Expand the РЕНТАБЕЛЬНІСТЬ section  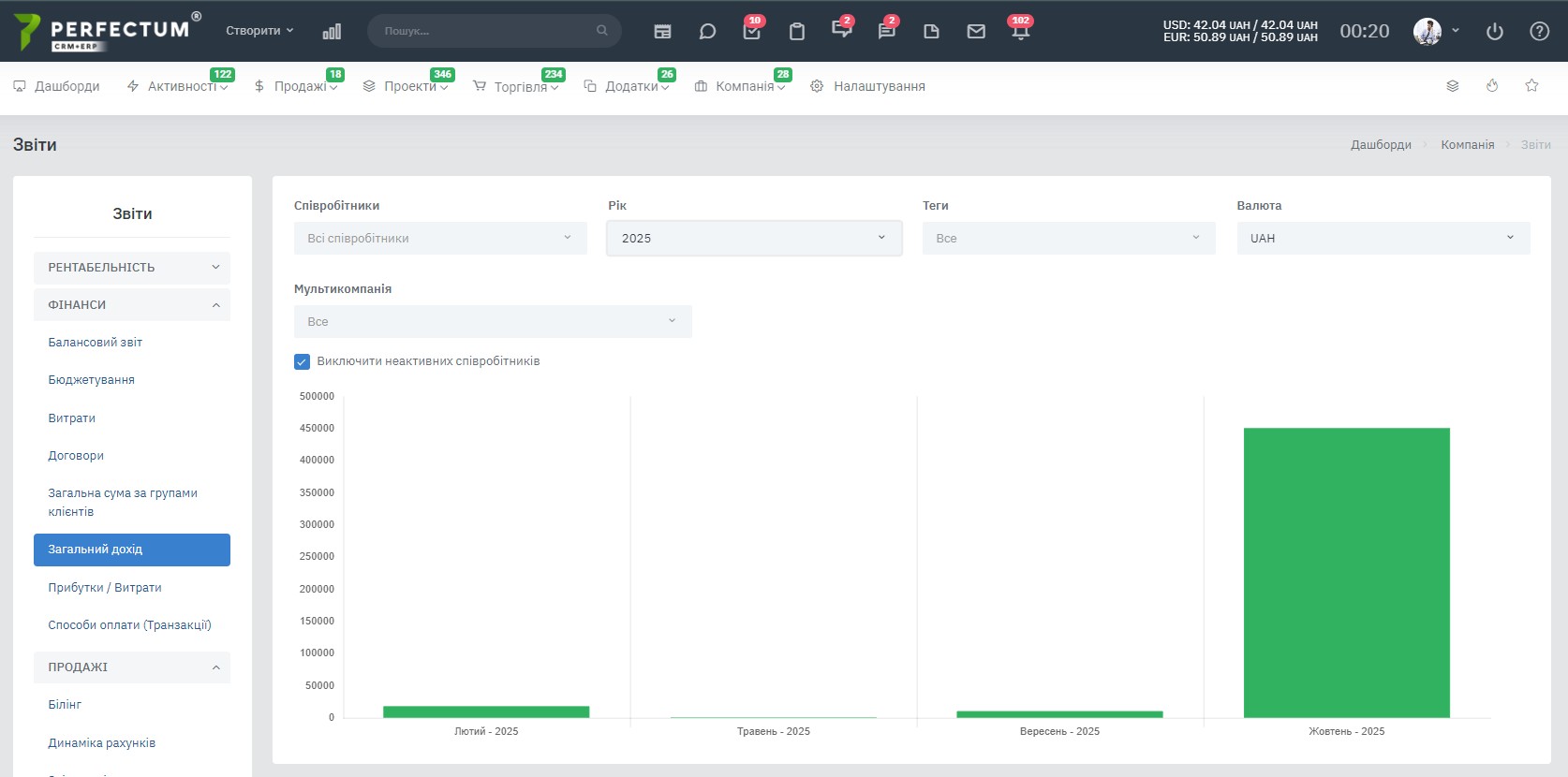[x=132, y=268]
